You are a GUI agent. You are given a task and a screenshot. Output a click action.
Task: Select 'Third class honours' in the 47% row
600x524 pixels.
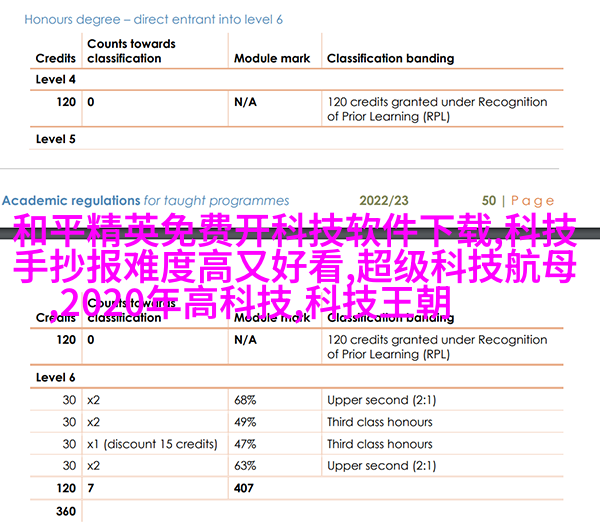click(x=380, y=444)
